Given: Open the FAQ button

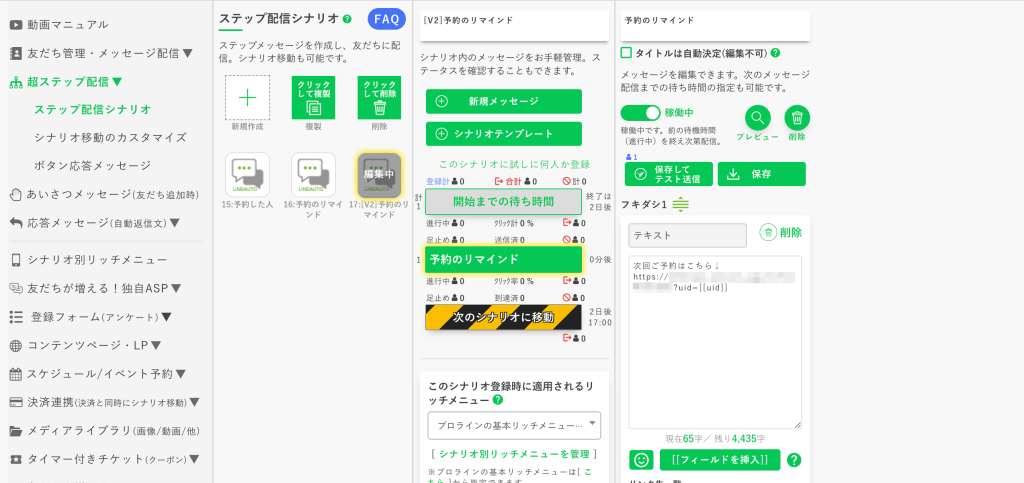Looking at the screenshot, I should pyautogui.click(x=387, y=19).
